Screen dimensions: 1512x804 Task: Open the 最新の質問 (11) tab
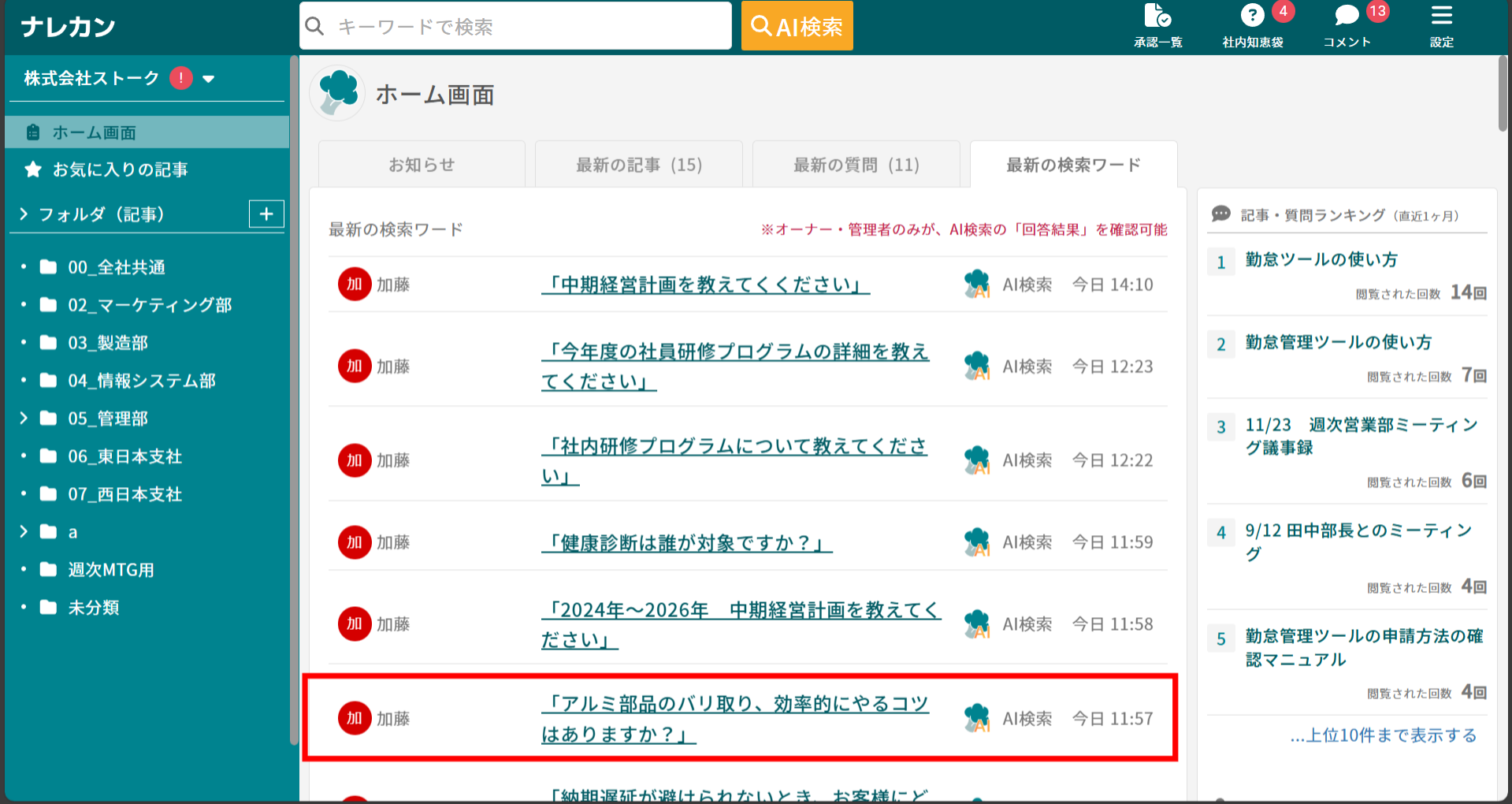click(x=856, y=164)
